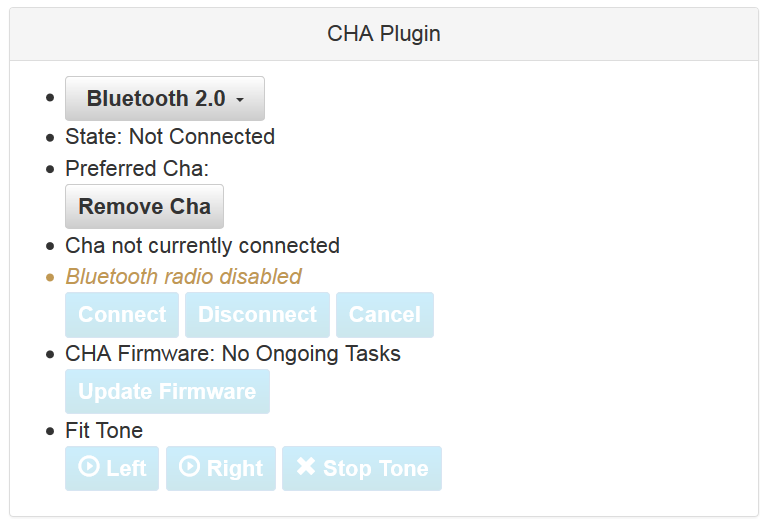
Task: Click Update Firmware
Action: [x=167, y=391]
